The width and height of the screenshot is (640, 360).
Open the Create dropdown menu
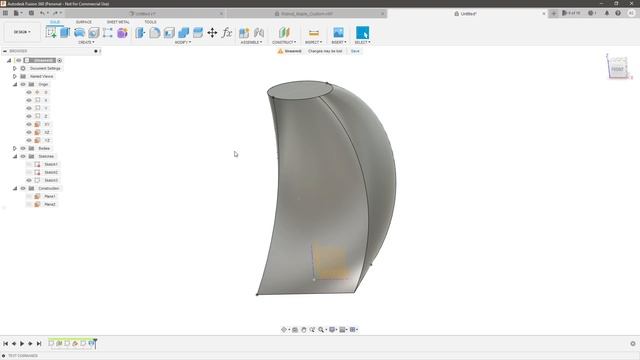(x=86, y=42)
